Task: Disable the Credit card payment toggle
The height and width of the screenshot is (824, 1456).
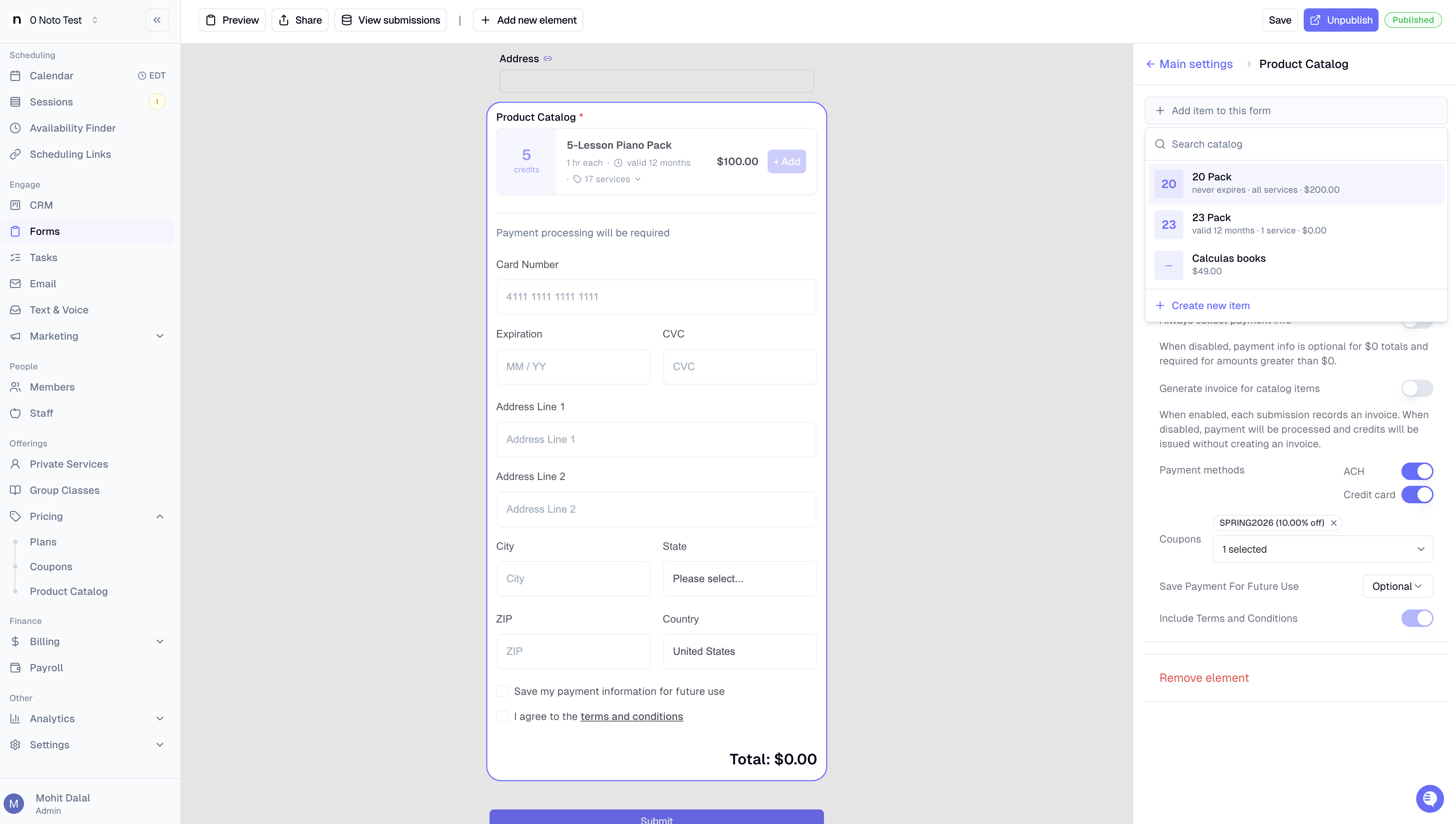Action: (x=1417, y=495)
